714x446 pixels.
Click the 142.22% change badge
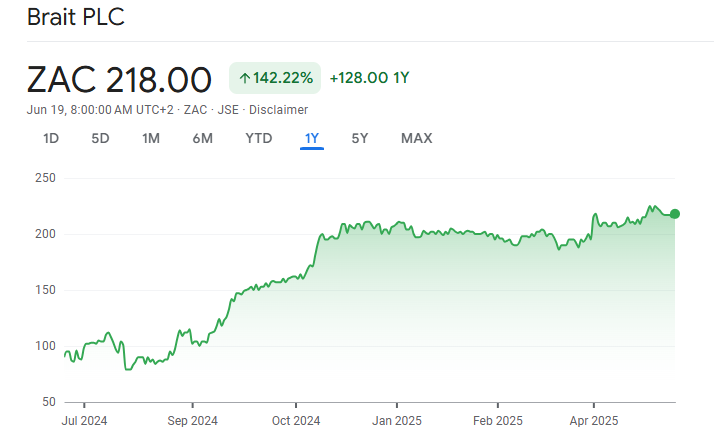[275, 78]
